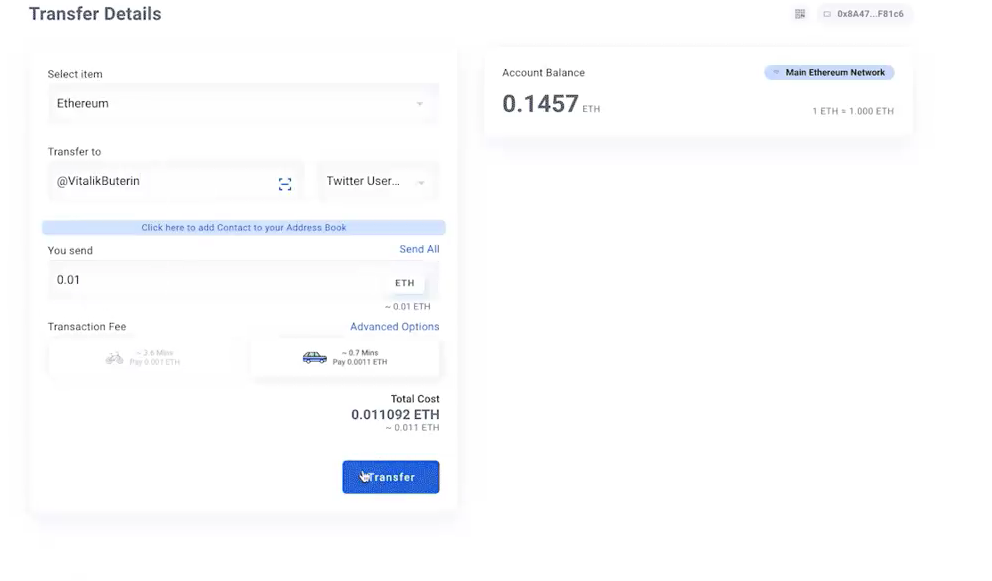Screen dimensions: 992x581
Task: Click the blue Transfer button
Action: pyautogui.click(x=391, y=477)
